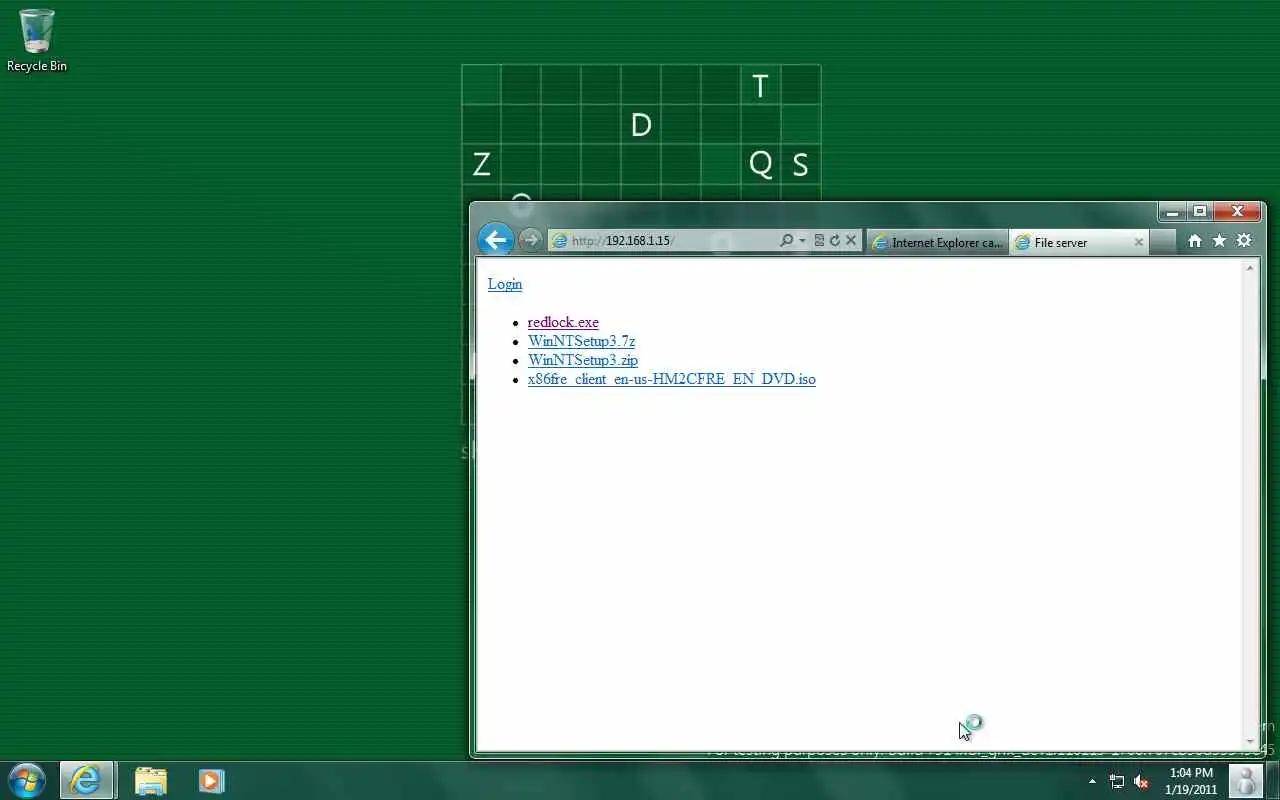Viewport: 1280px width, 800px height.
Task: Click the letter Z tile on desktop grid
Action: coord(481,164)
